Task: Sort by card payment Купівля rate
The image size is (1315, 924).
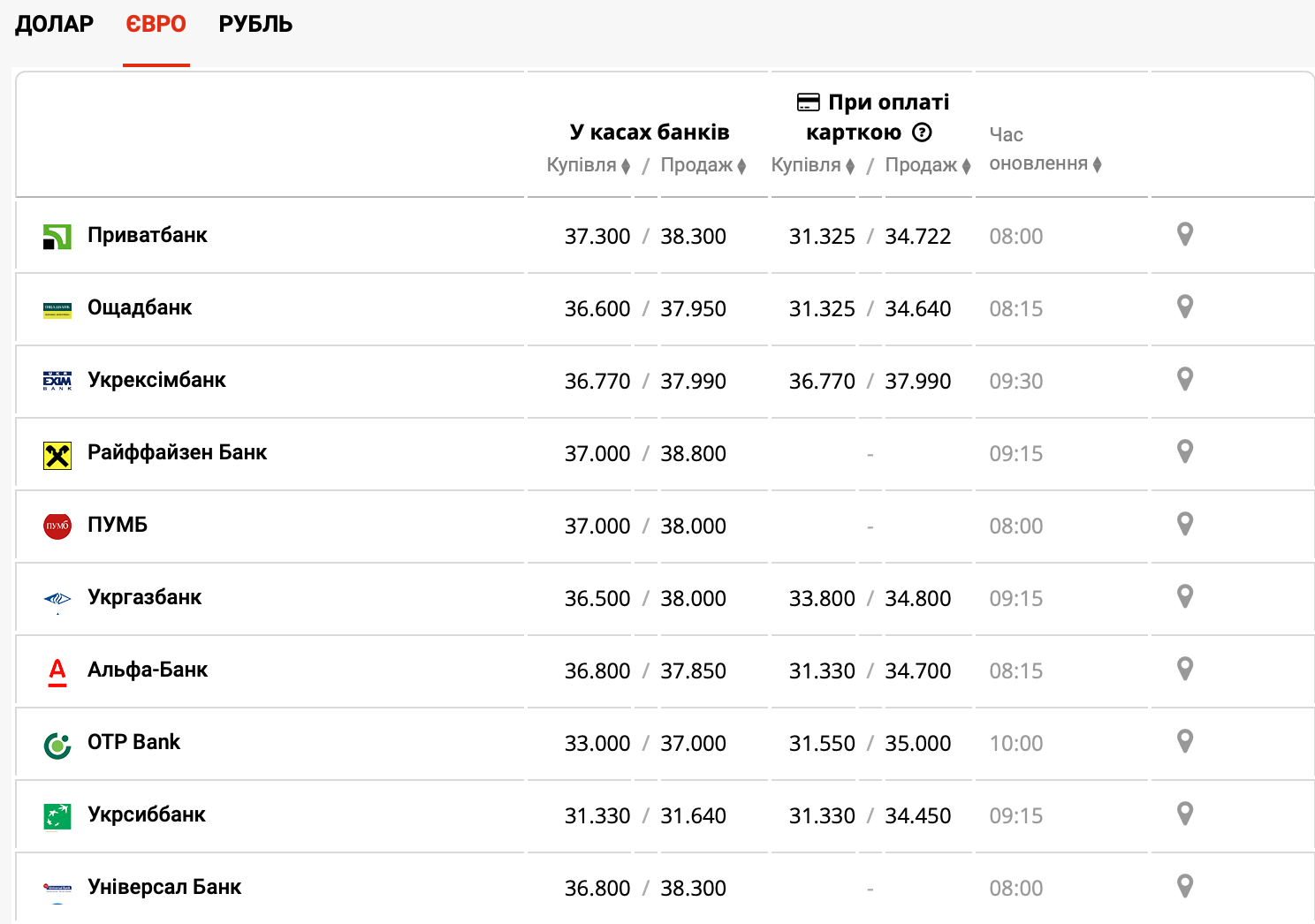Action: coord(812,165)
